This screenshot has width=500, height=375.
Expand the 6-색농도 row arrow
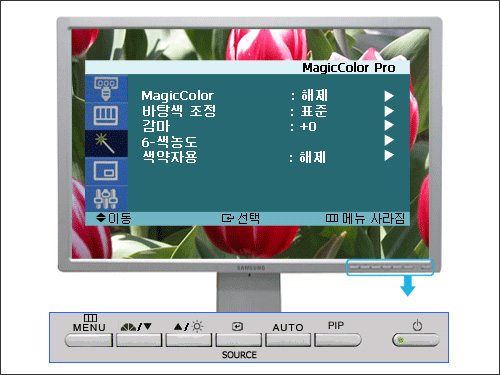(389, 140)
